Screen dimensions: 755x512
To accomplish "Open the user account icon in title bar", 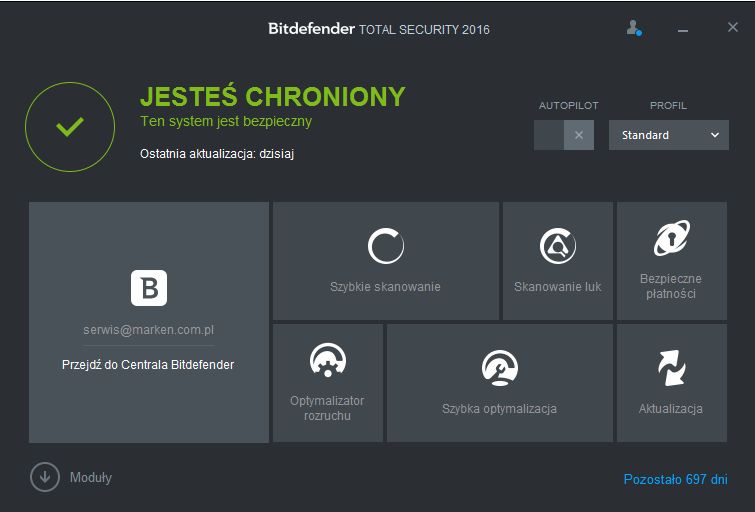I will (634, 27).
